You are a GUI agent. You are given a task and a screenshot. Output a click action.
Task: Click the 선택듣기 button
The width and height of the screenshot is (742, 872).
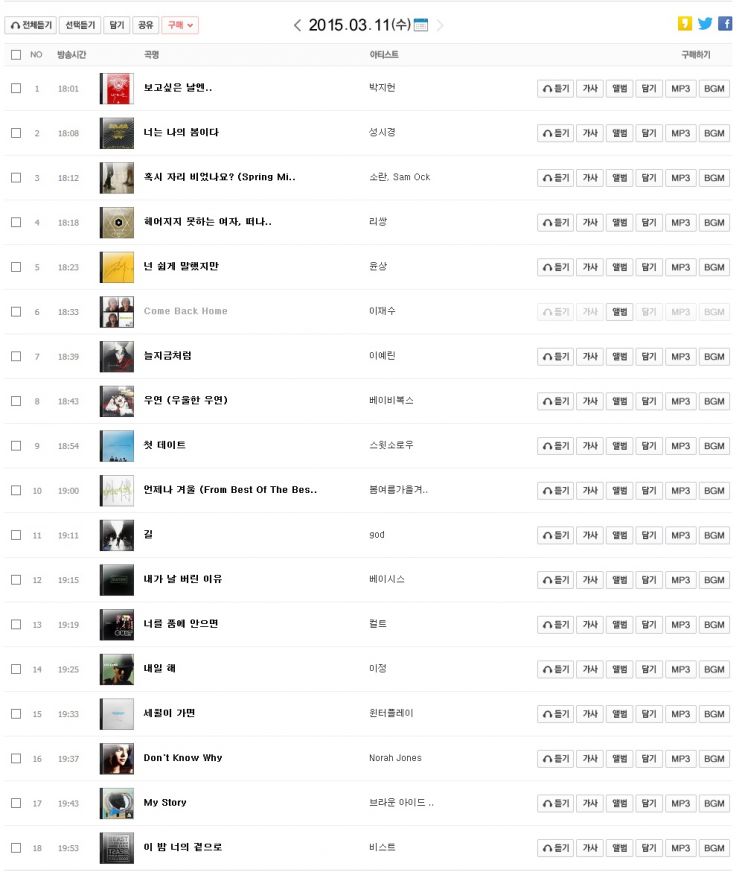coord(80,25)
